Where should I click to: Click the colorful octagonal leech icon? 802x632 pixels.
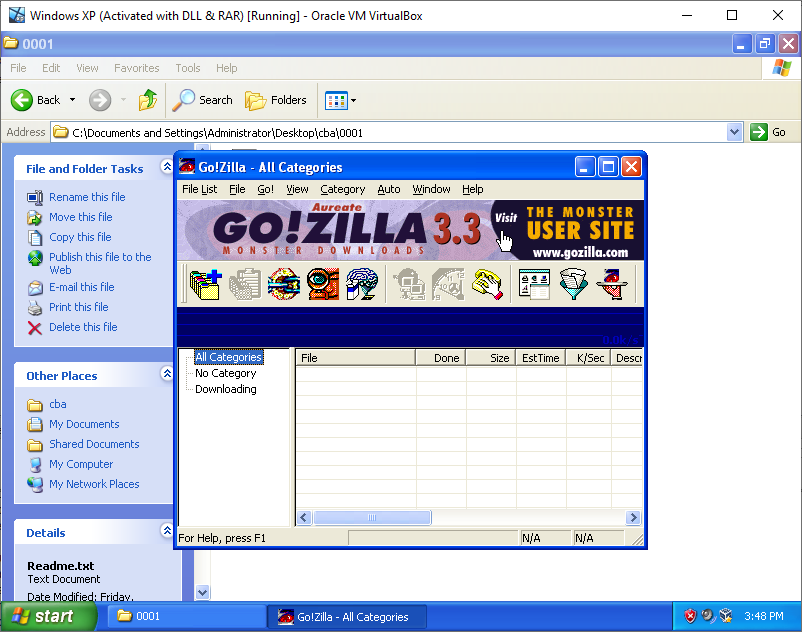284,284
